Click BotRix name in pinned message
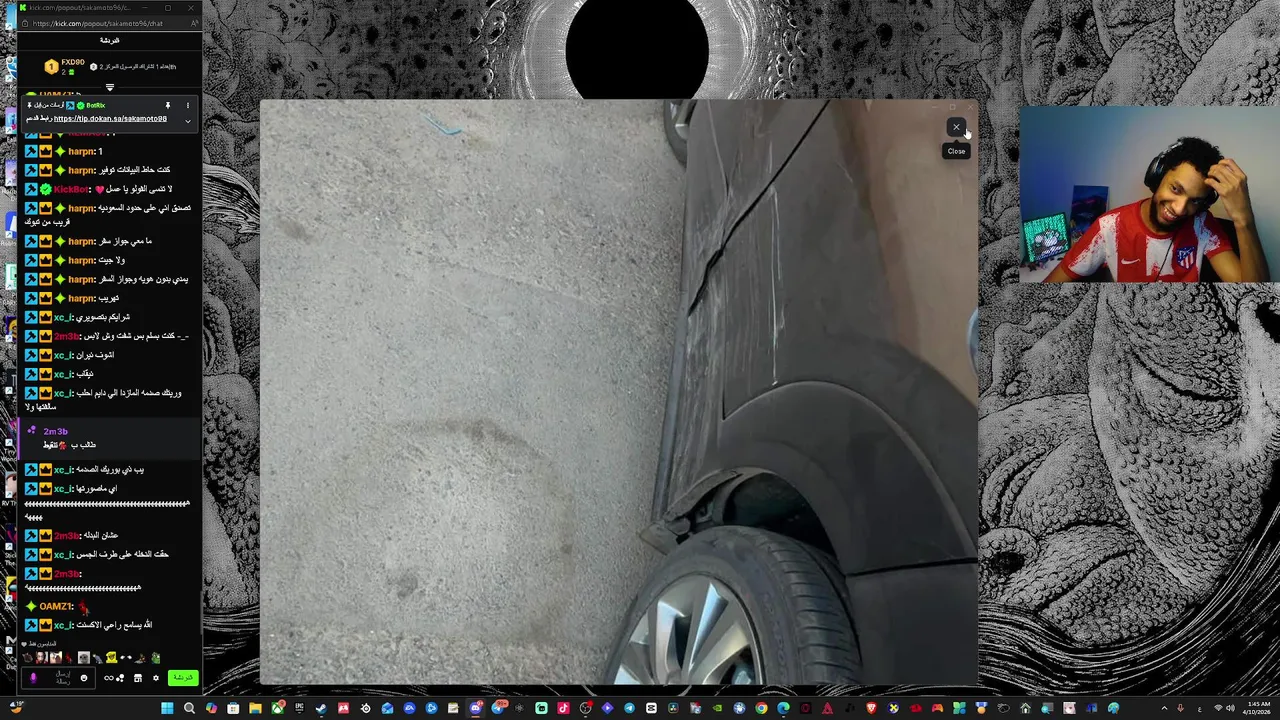The image size is (1280, 720). click(96, 105)
